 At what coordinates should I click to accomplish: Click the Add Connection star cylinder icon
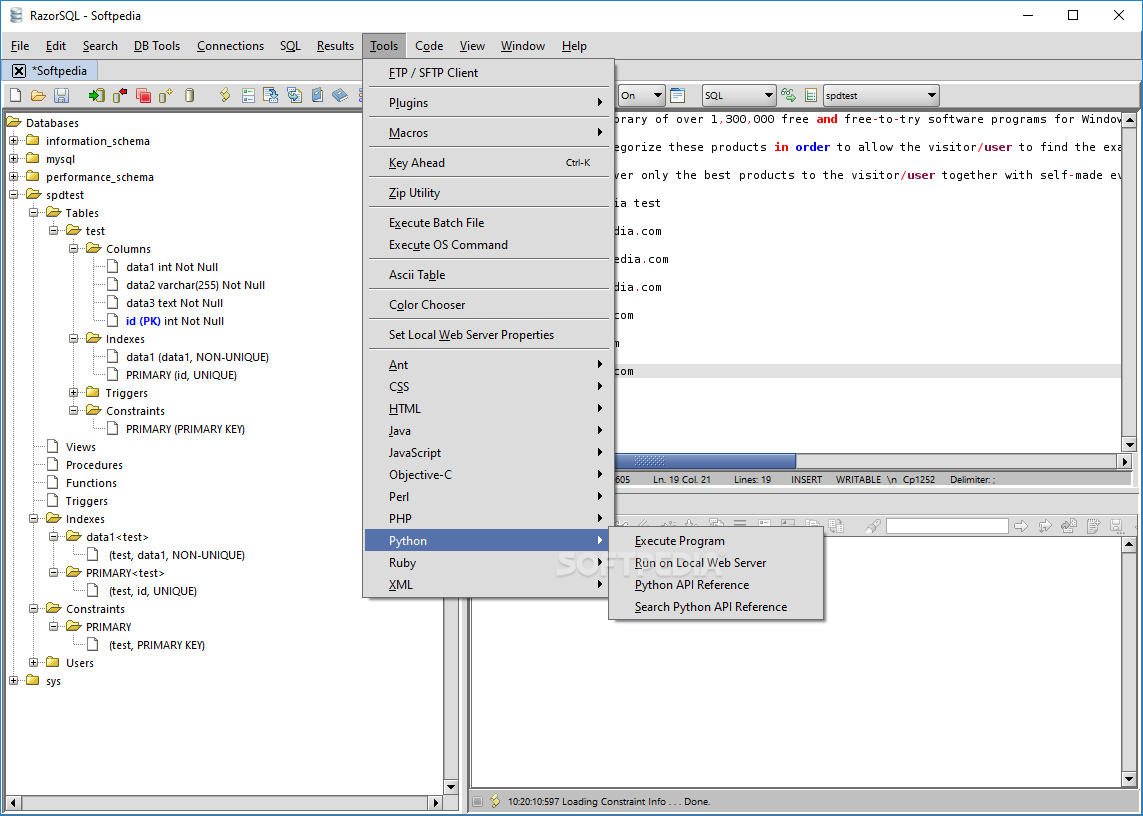(x=166, y=96)
